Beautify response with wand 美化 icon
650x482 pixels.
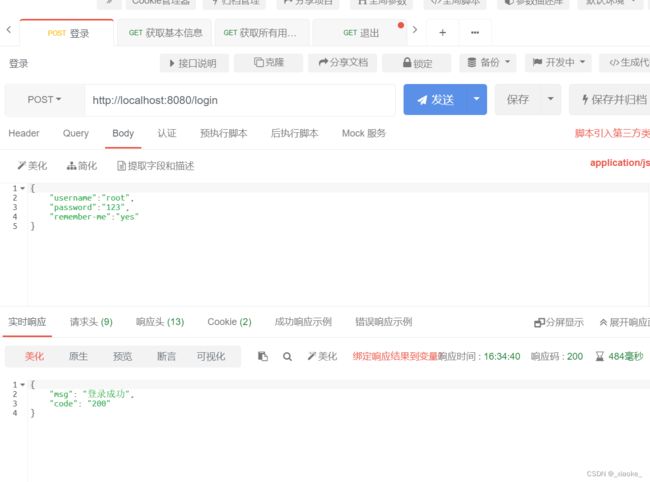point(323,356)
